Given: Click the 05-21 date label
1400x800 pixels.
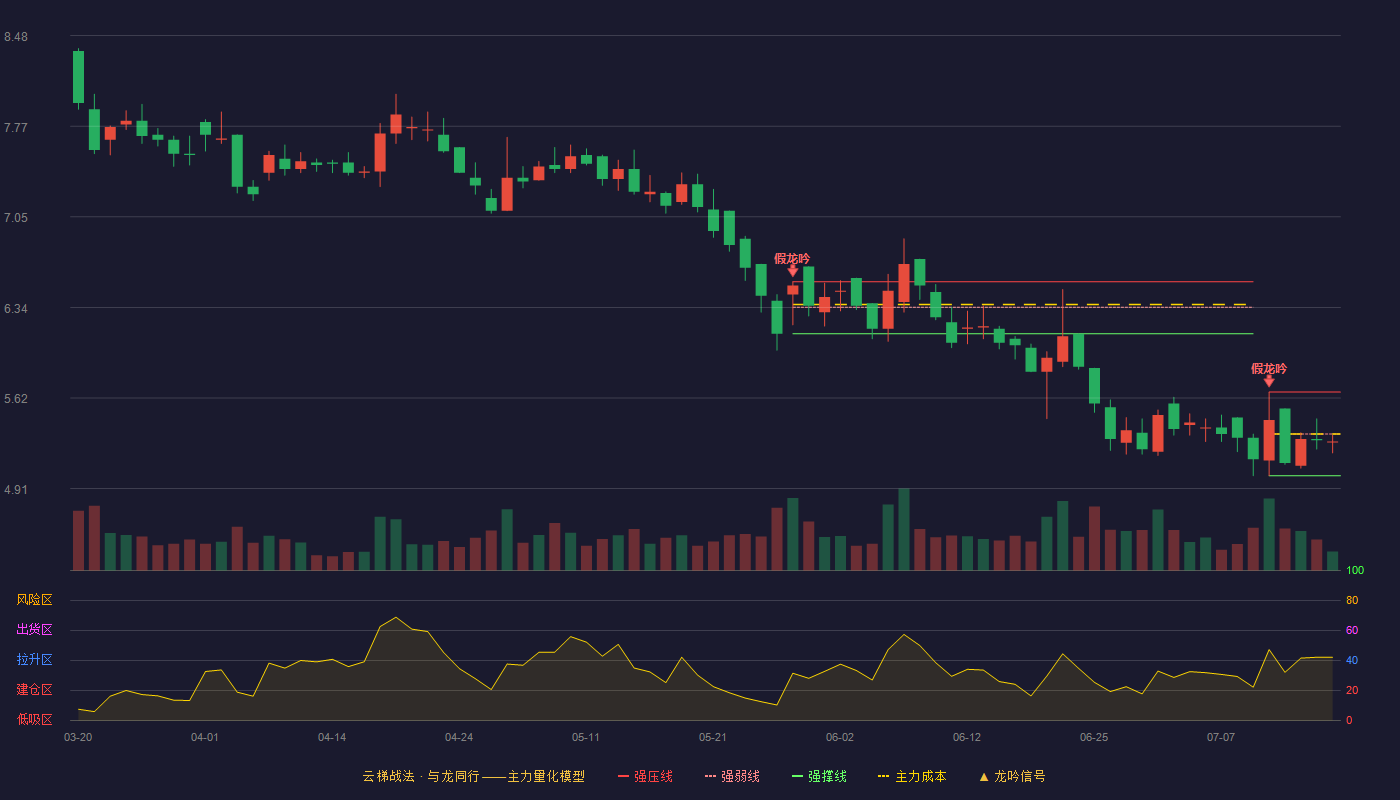Looking at the screenshot, I should coord(713,737).
